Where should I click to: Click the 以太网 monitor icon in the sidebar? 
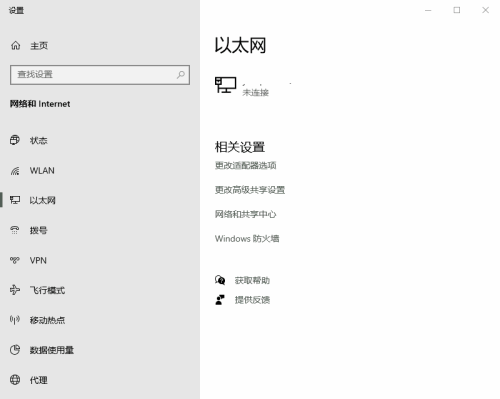click(15, 200)
